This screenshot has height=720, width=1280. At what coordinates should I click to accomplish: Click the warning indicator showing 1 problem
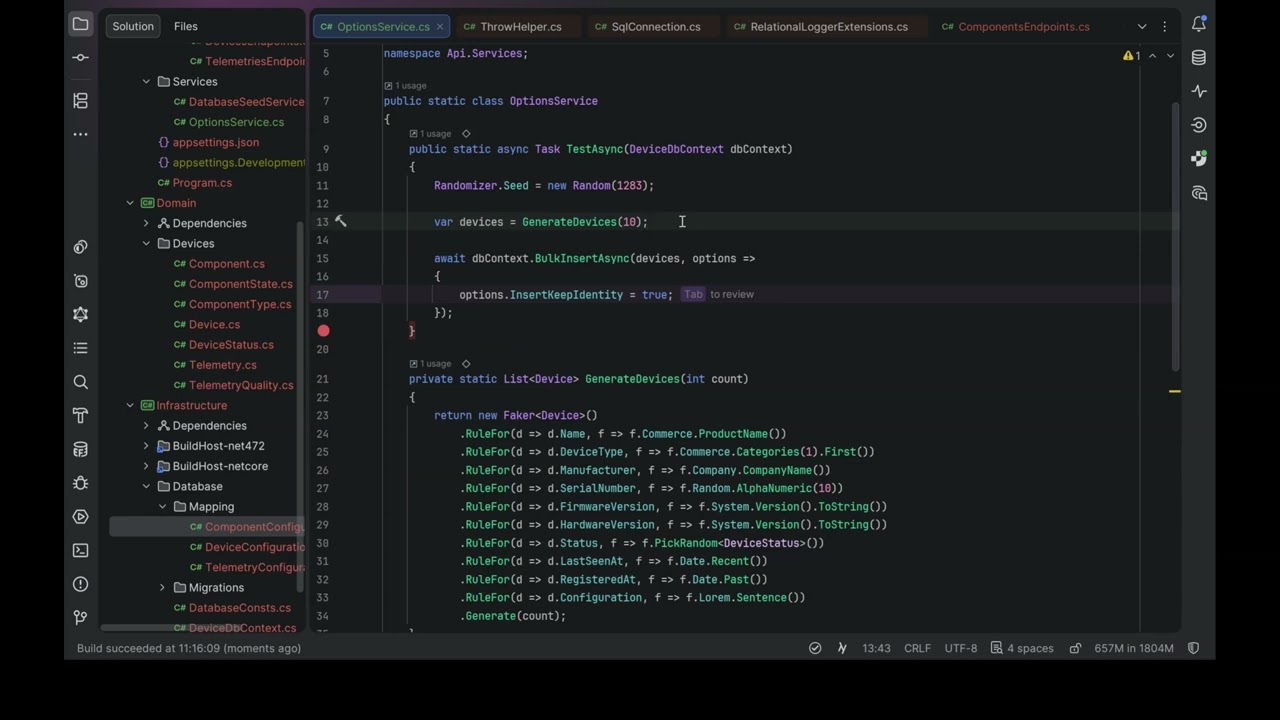point(1131,56)
